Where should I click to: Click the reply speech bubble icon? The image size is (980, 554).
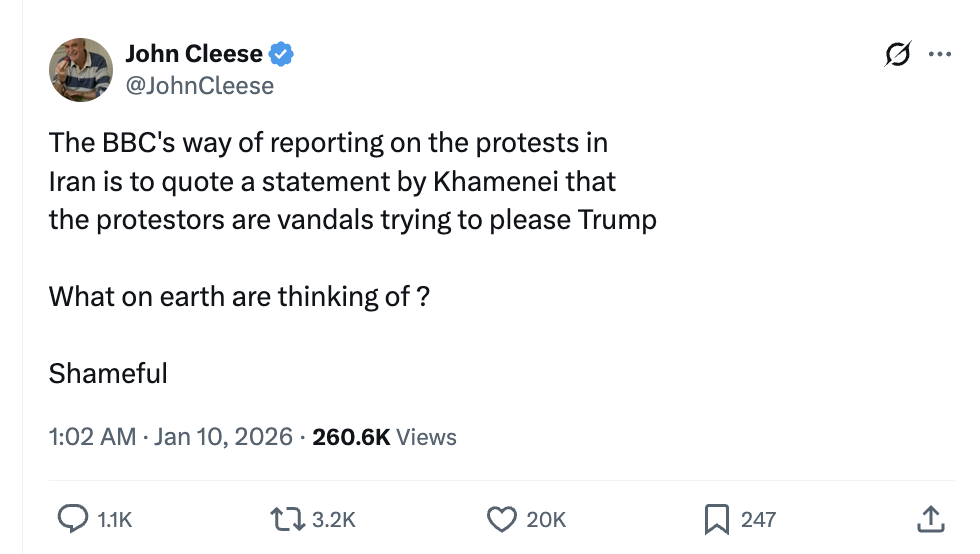pyautogui.click(x=73, y=518)
